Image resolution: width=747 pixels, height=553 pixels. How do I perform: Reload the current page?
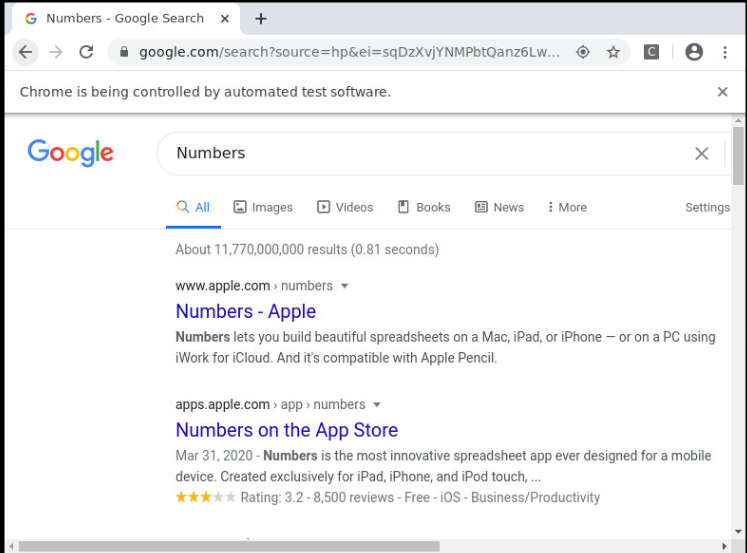tap(86, 52)
